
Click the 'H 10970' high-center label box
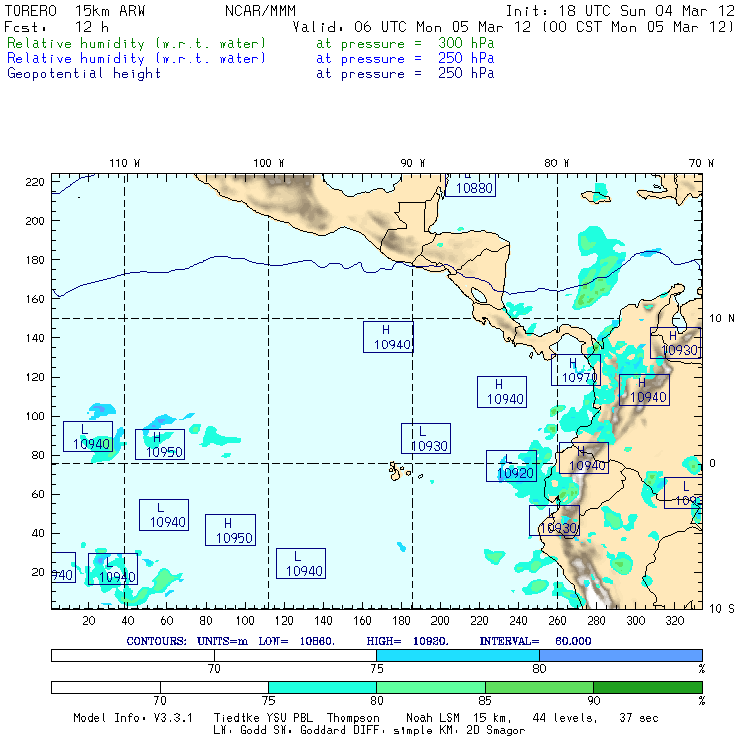click(x=576, y=370)
